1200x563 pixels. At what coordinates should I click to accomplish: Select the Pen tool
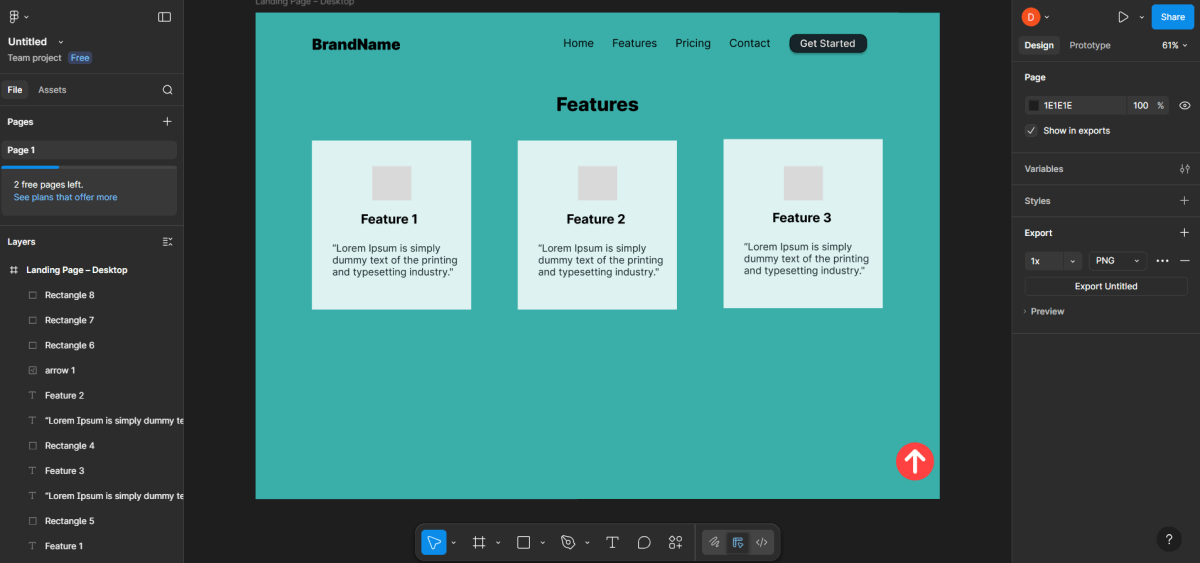568,542
